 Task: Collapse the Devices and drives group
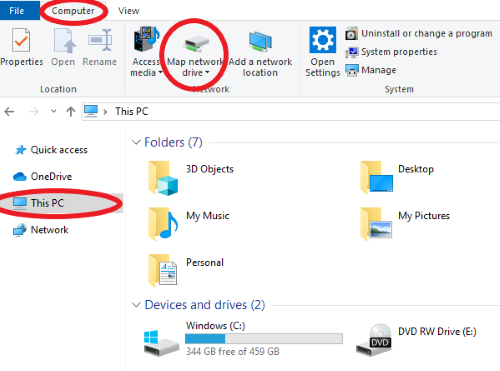coord(136,305)
